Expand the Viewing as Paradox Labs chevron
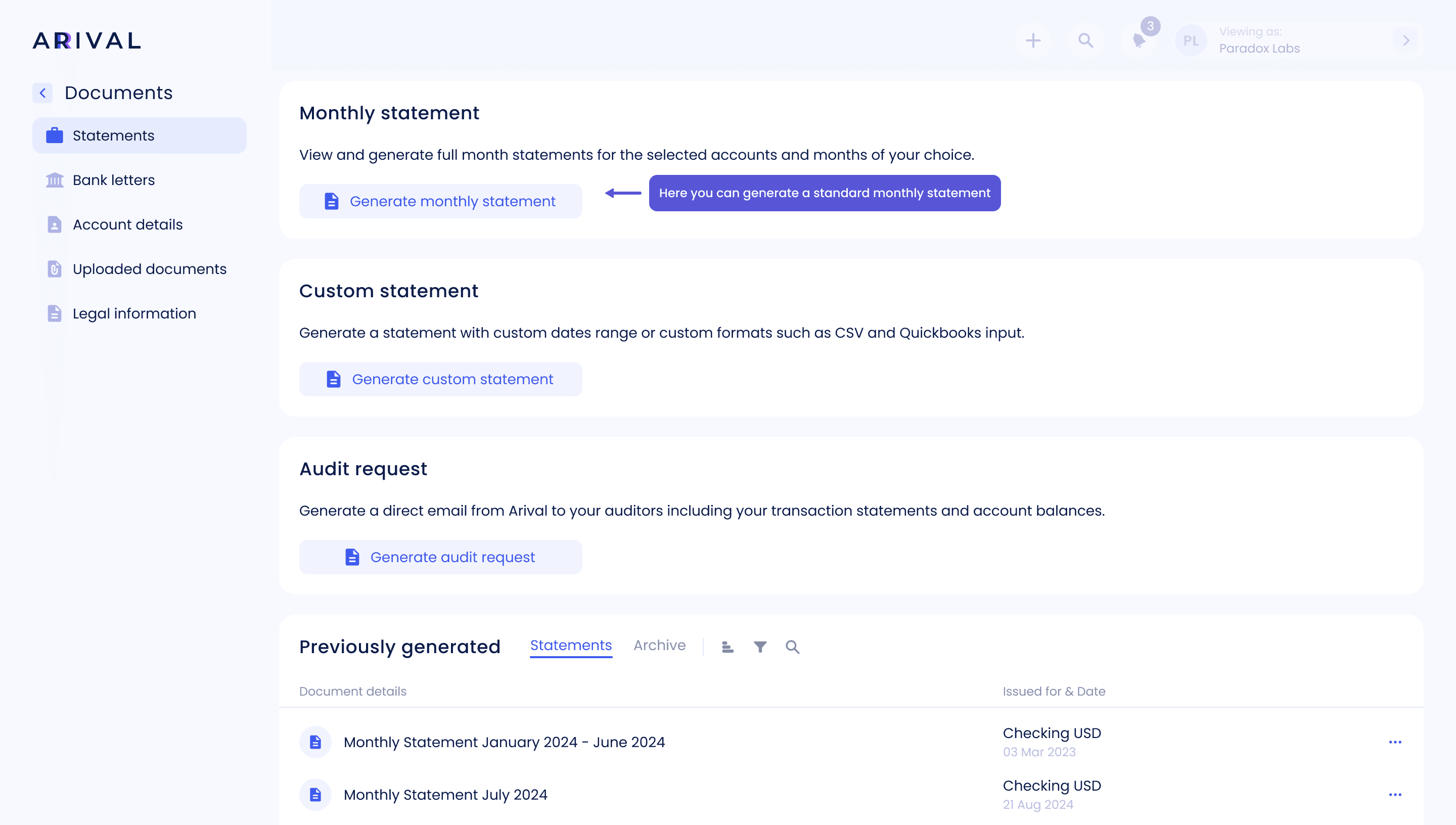1456x825 pixels. pos(1405,40)
